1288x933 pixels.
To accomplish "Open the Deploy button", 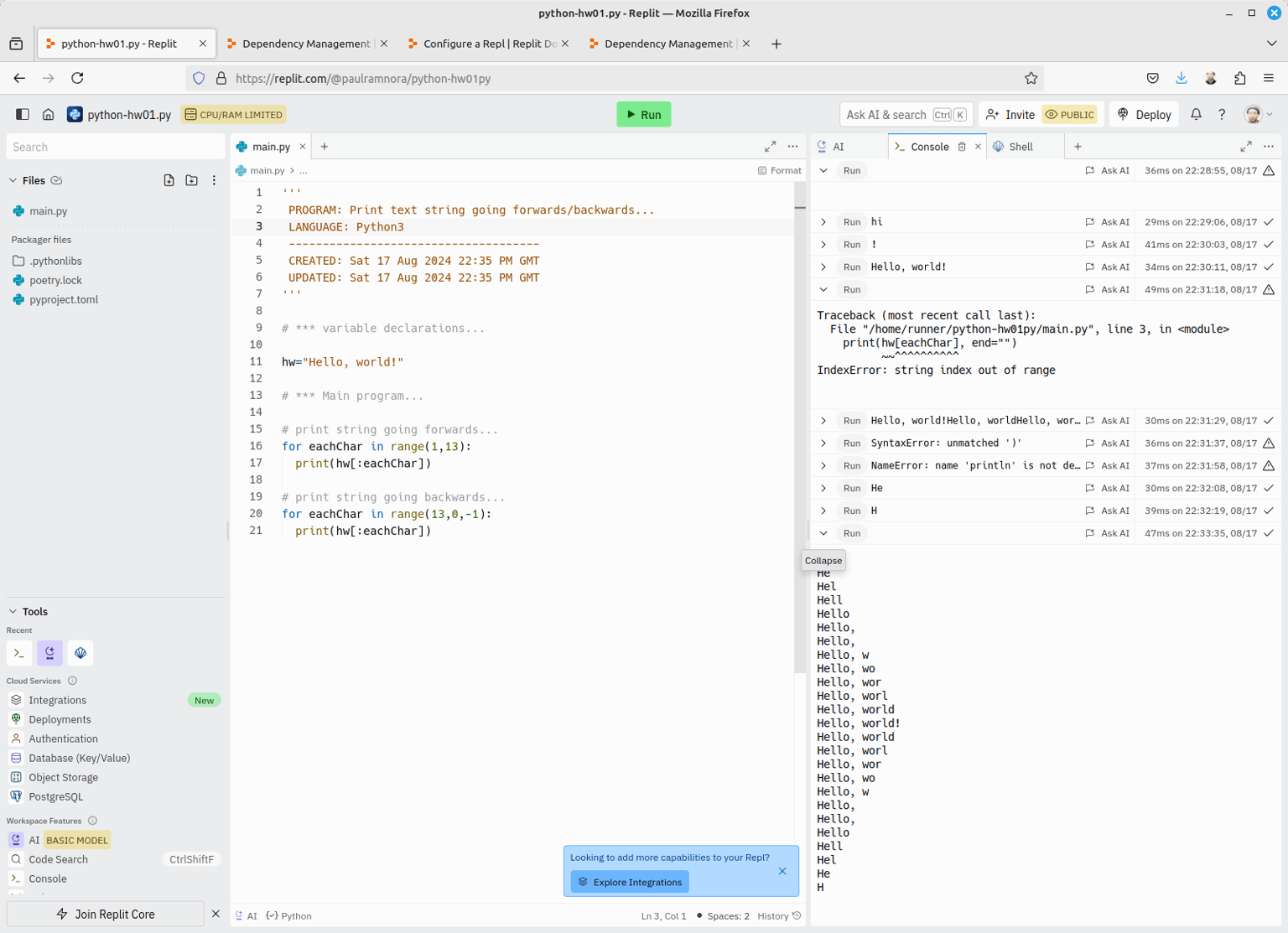I will click(x=1145, y=115).
